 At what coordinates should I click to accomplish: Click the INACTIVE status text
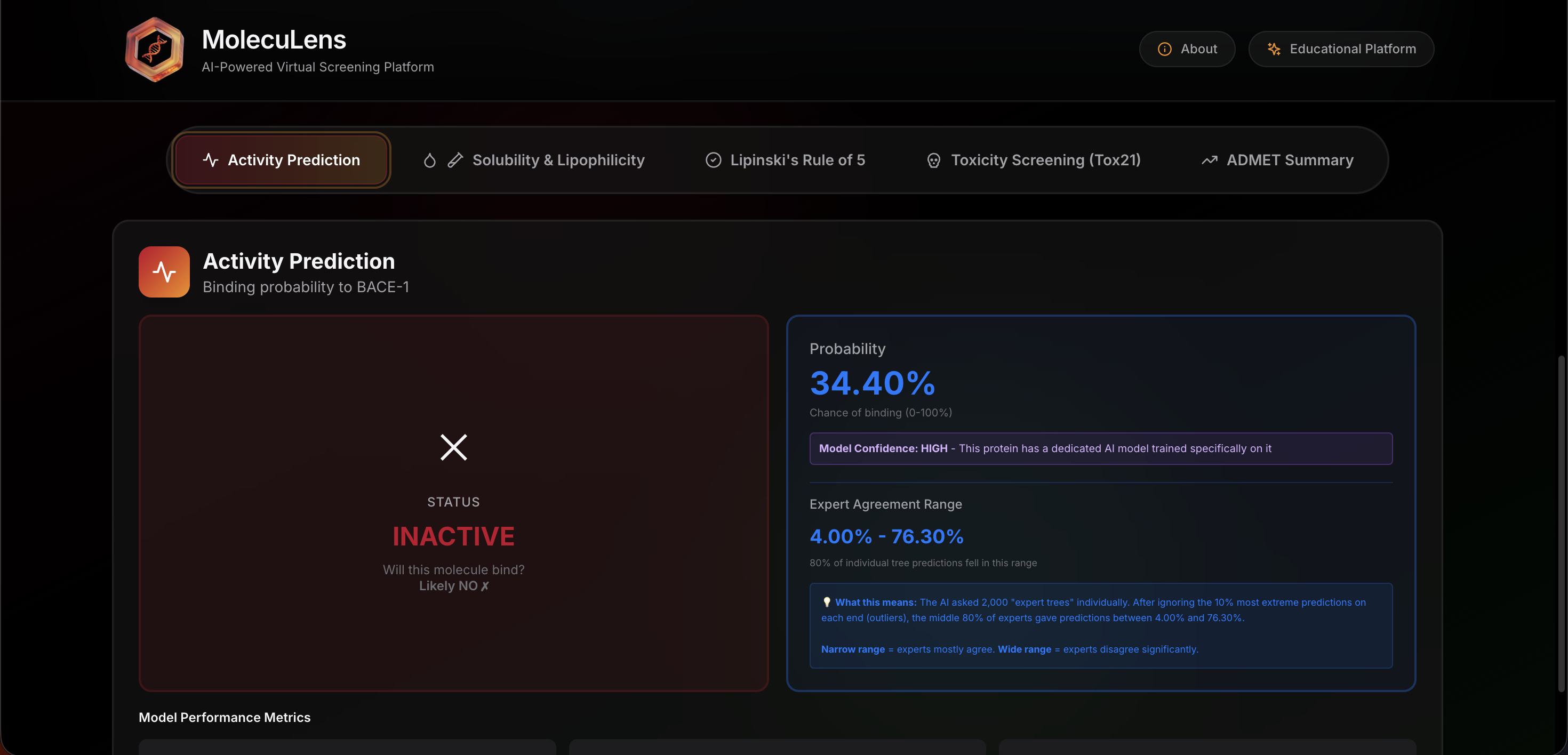click(453, 536)
